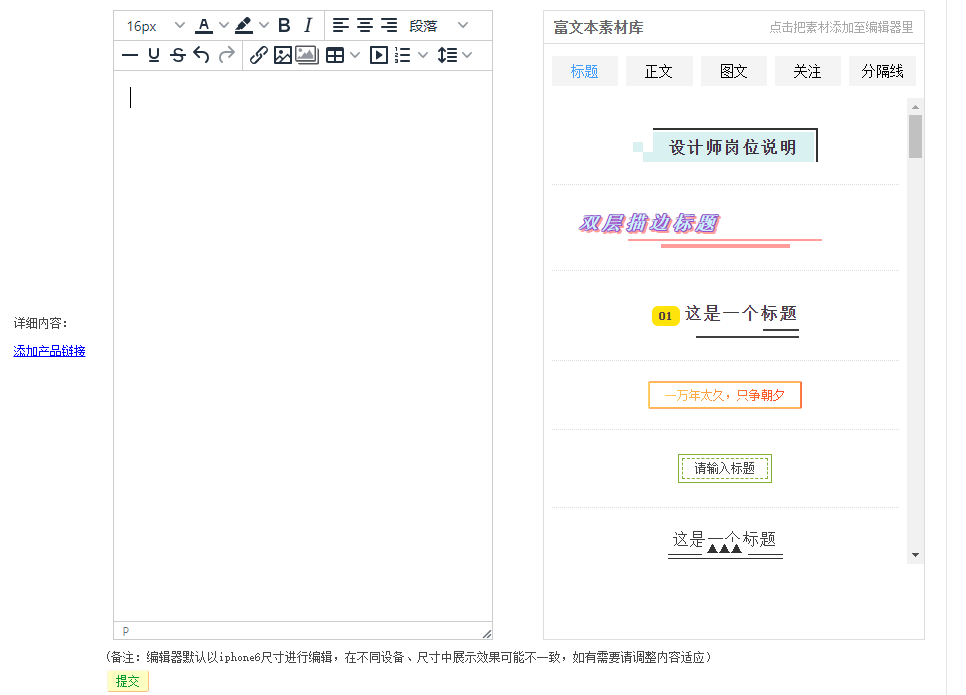Align text to the right
The height and width of the screenshot is (695, 966).
(x=389, y=25)
